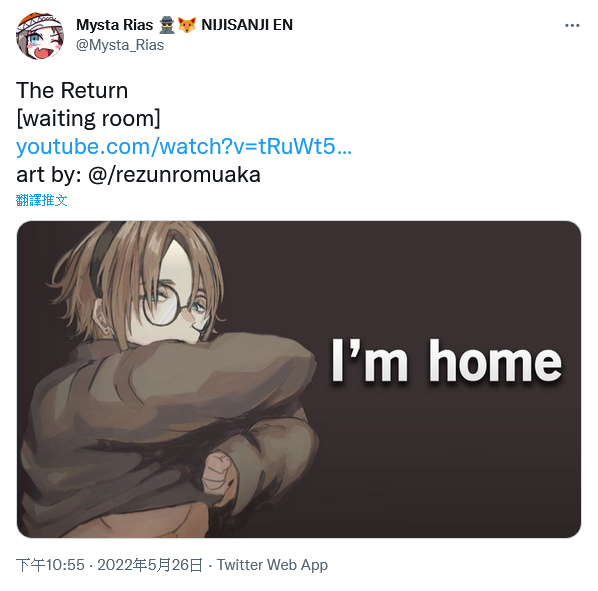Click the 下午10:55 timestamp
Screen dimensions: 598x591
click(50, 565)
